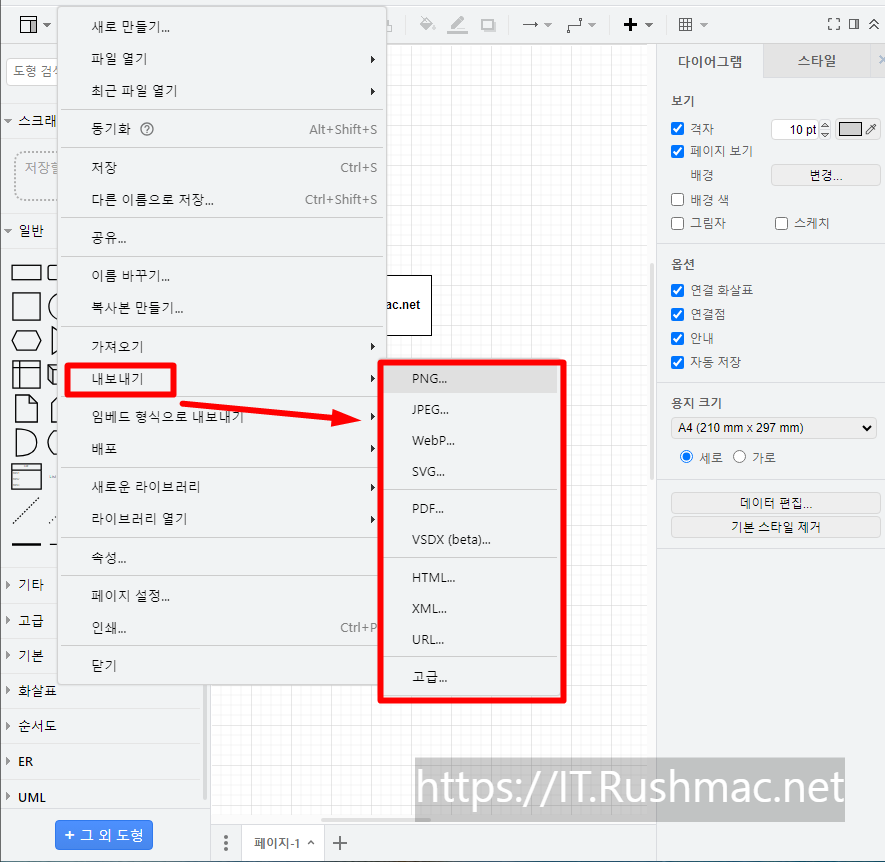The width and height of the screenshot is (885, 862).
Task: Select the list container shape
Action: coord(27,476)
